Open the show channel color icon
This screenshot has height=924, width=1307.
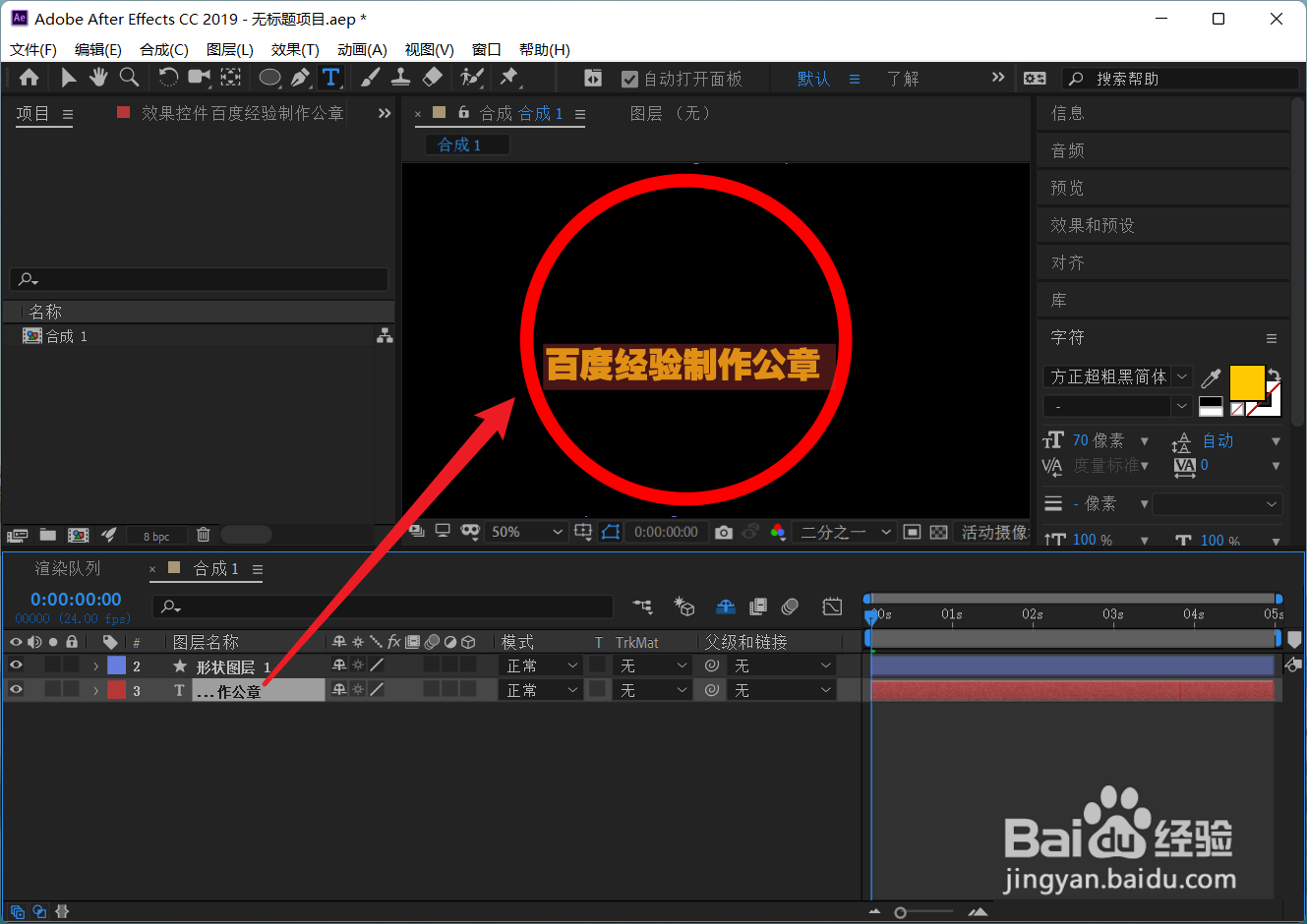click(x=778, y=532)
